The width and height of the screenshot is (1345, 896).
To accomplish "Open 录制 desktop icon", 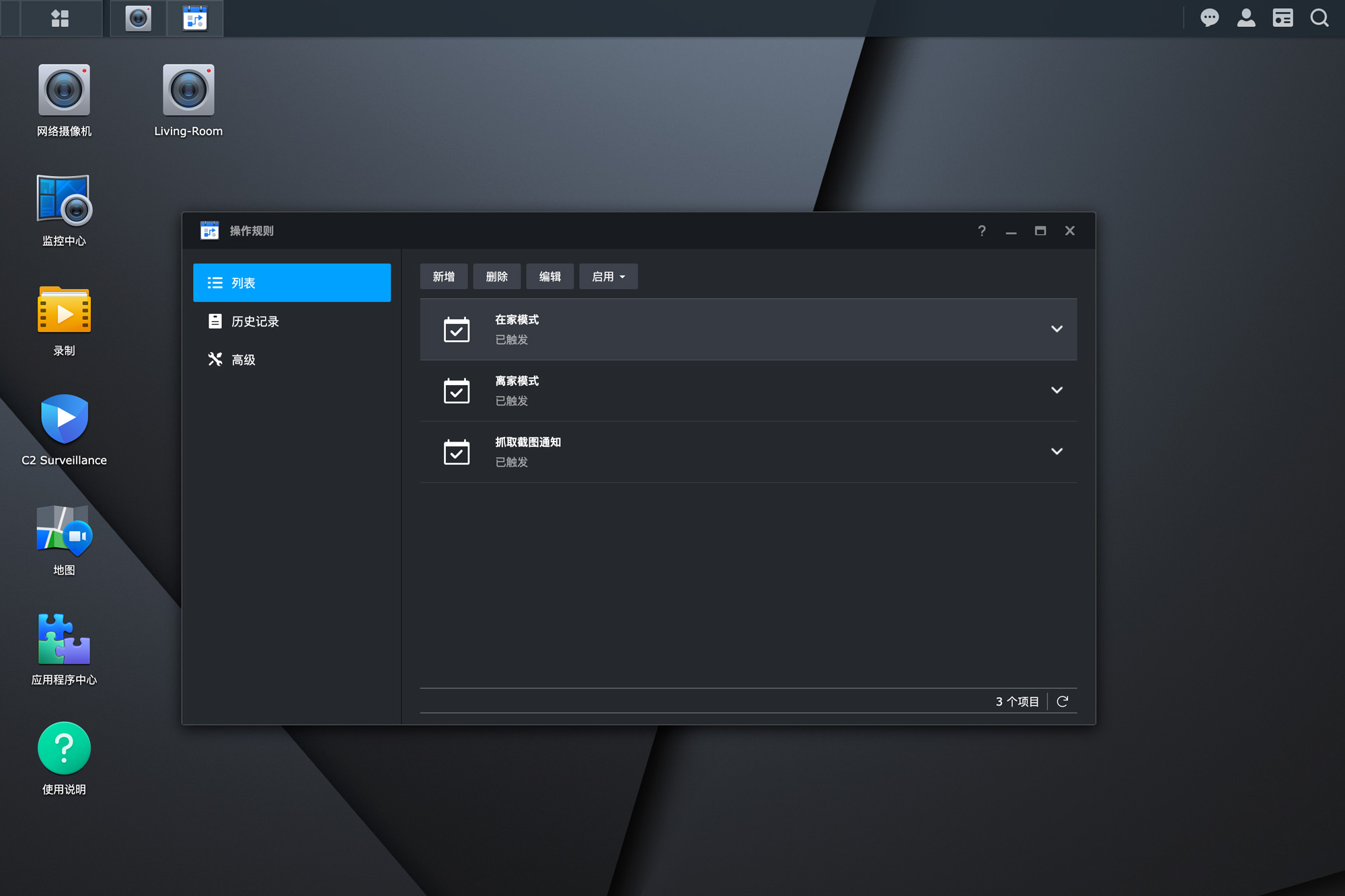I will tap(64, 321).
